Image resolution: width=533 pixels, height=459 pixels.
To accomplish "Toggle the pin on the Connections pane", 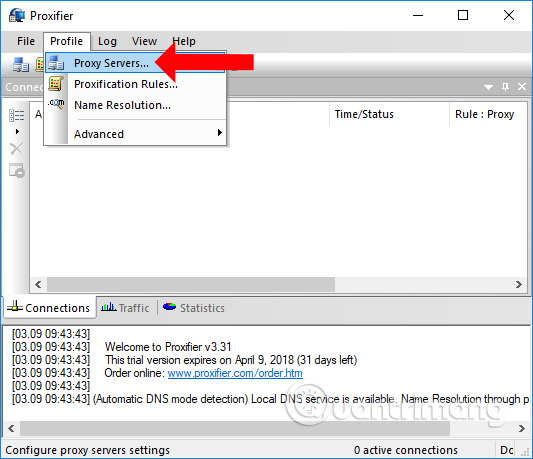I will point(505,87).
